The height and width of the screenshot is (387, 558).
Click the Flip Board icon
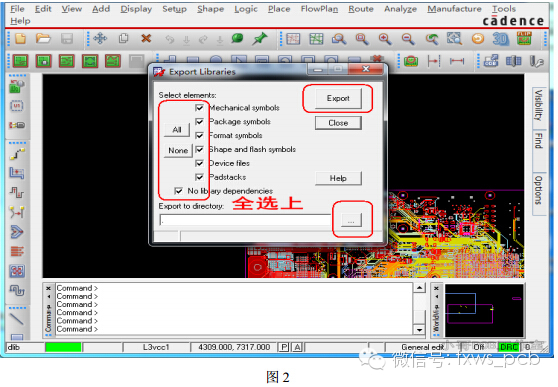[524, 38]
